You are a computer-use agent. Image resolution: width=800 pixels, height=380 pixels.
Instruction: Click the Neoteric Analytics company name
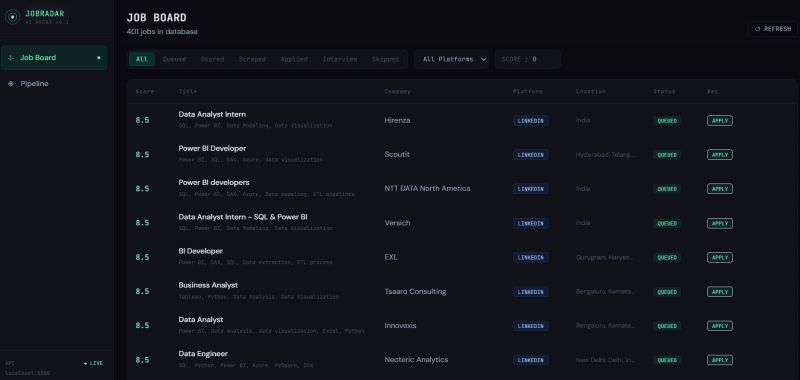click(416, 360)
